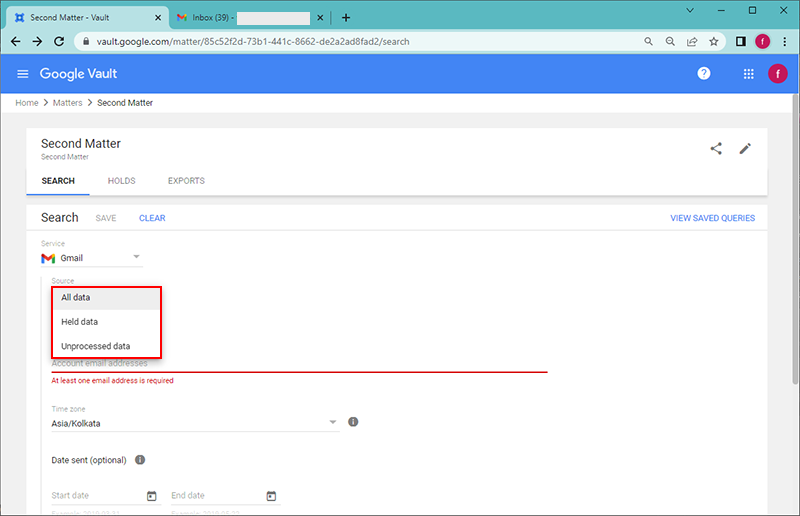View the site lock security icon

pos(86,41)
